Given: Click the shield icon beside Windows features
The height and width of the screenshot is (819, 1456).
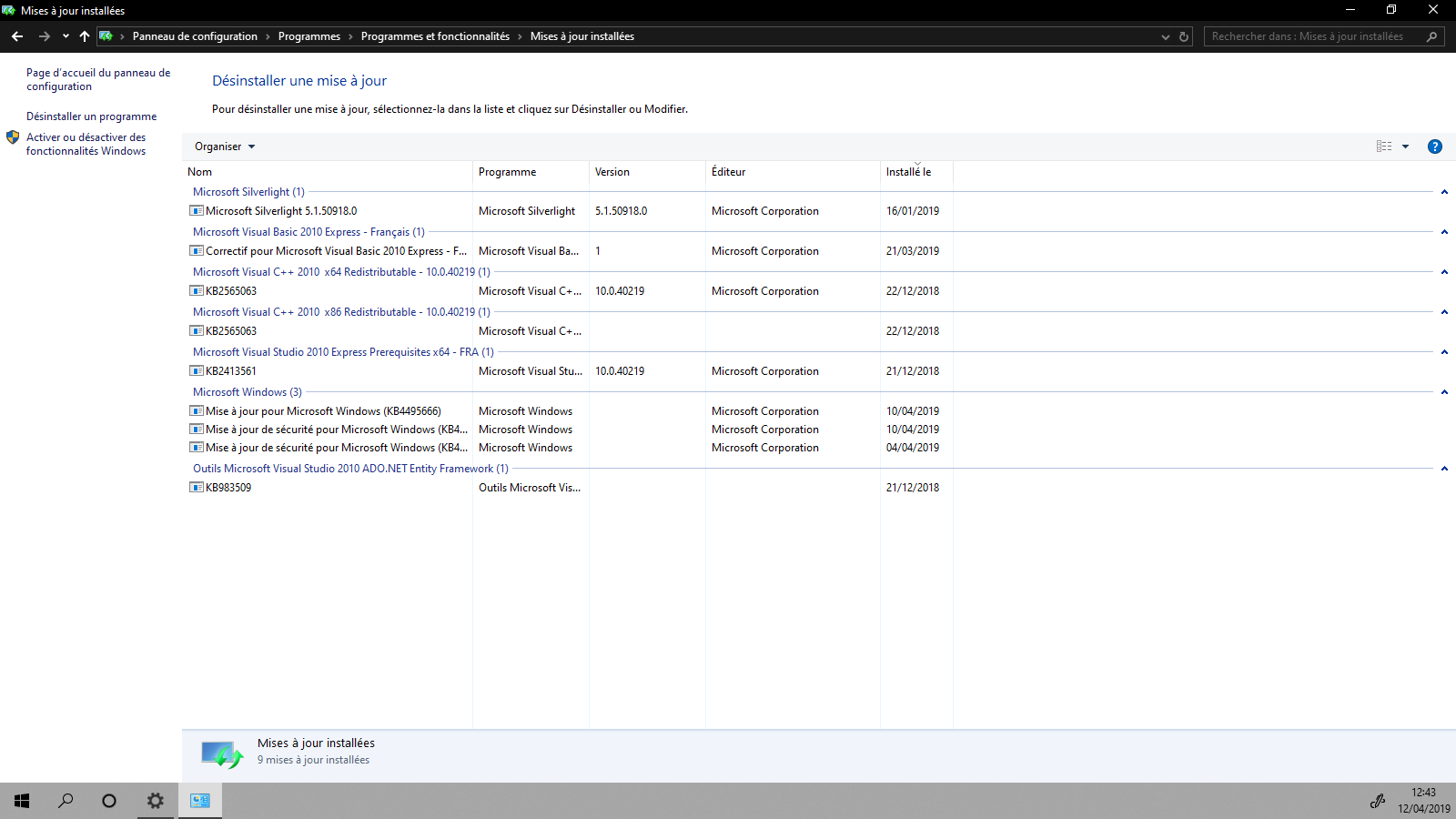Looking at the screenshot, I should point(13,137).
